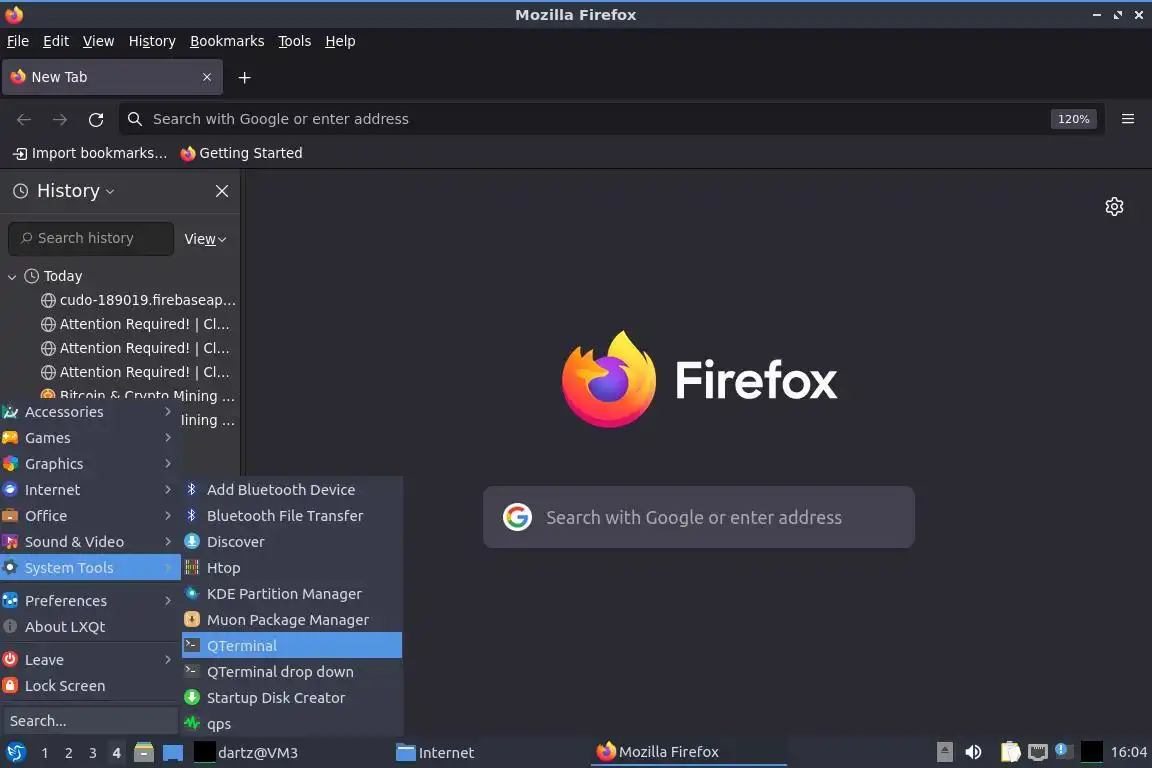Viewport: 1152px width, 768px height.
Task: Click the Htop icon in submenu
Action: click(x=192, y=567)
